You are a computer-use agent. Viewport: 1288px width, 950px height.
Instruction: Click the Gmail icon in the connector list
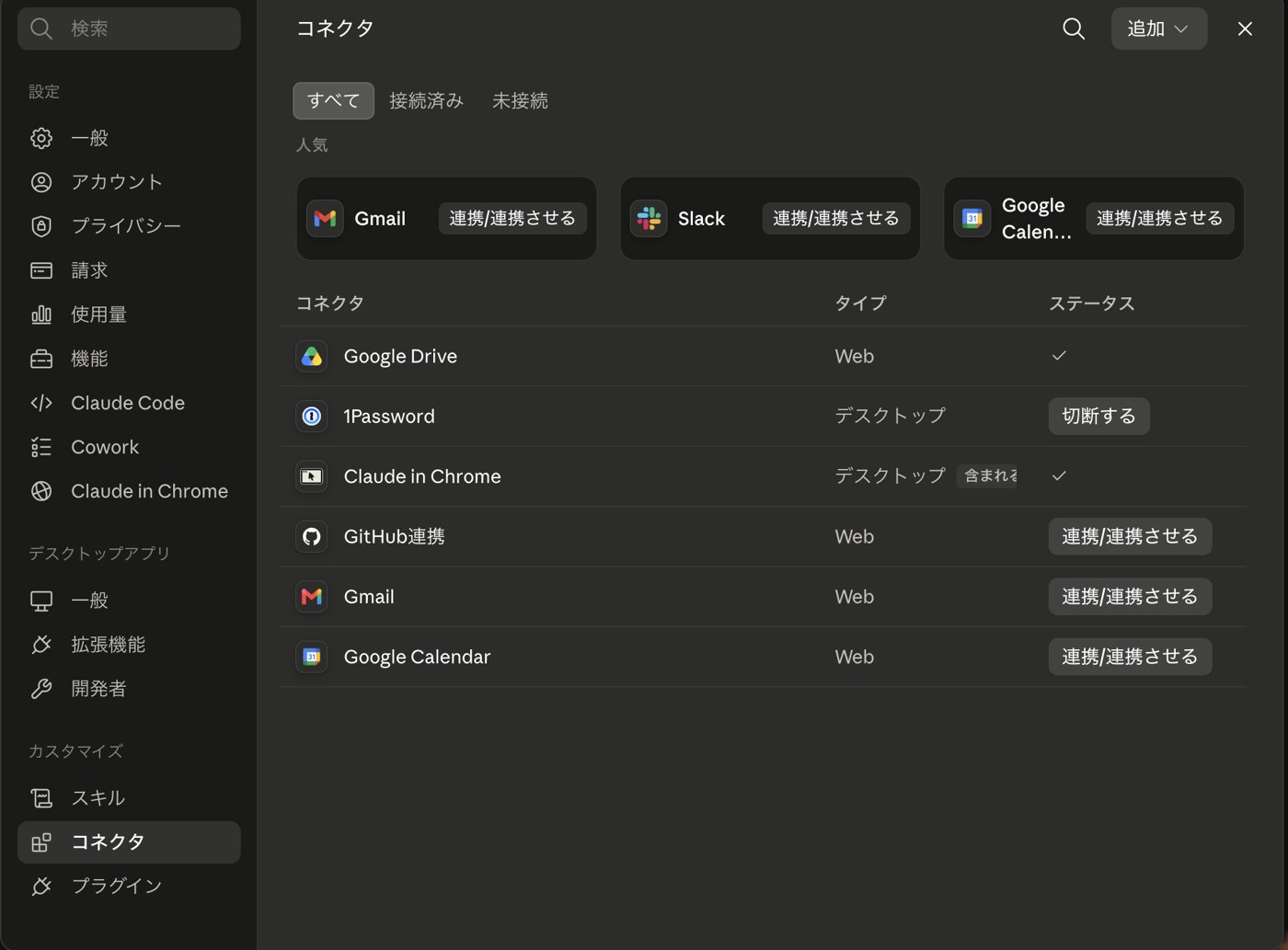click(312, 597)
